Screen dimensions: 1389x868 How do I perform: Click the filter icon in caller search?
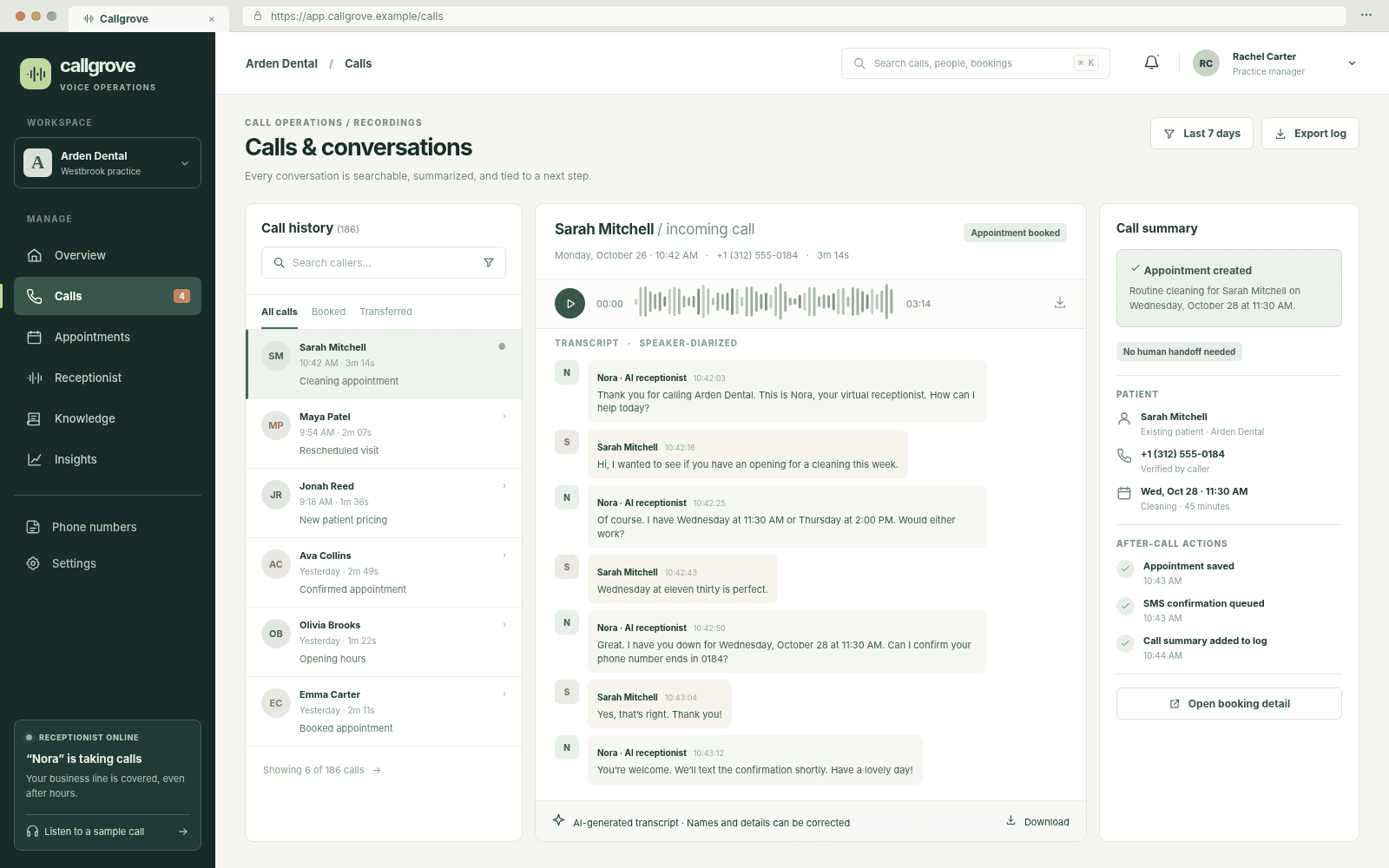click(x=489, y=263)
